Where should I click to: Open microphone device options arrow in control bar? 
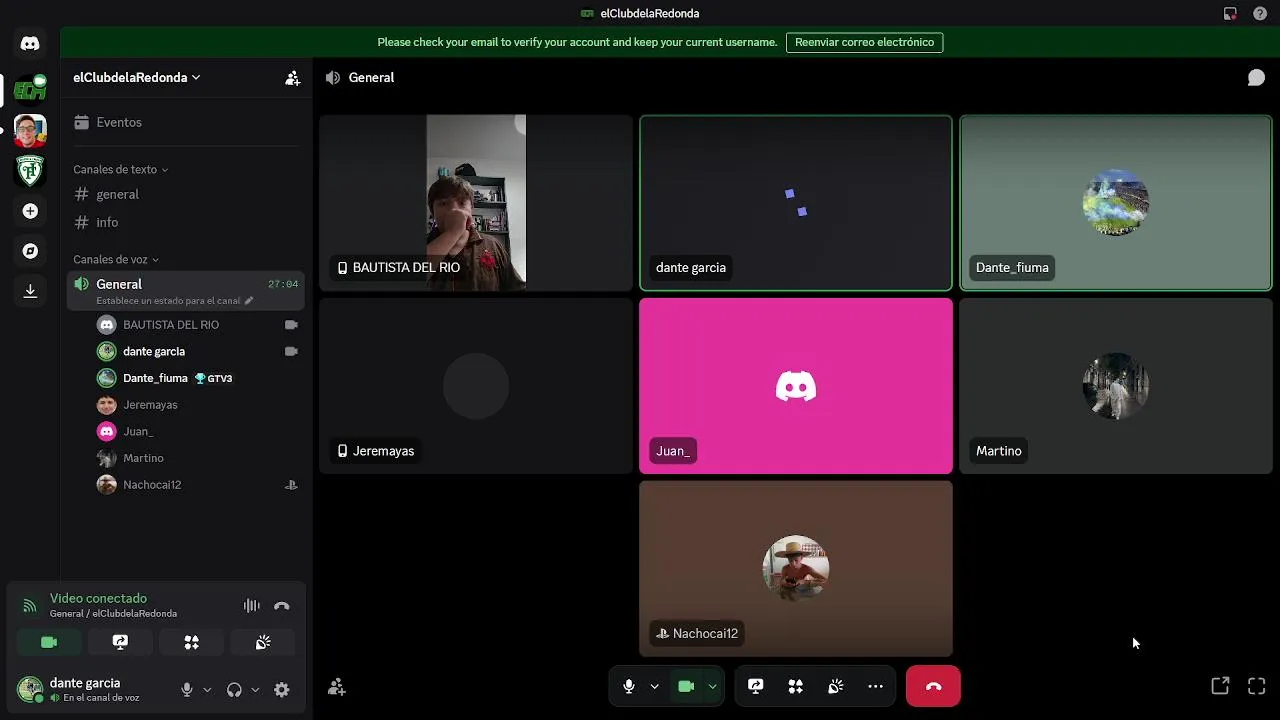click(x=654, y=686)
